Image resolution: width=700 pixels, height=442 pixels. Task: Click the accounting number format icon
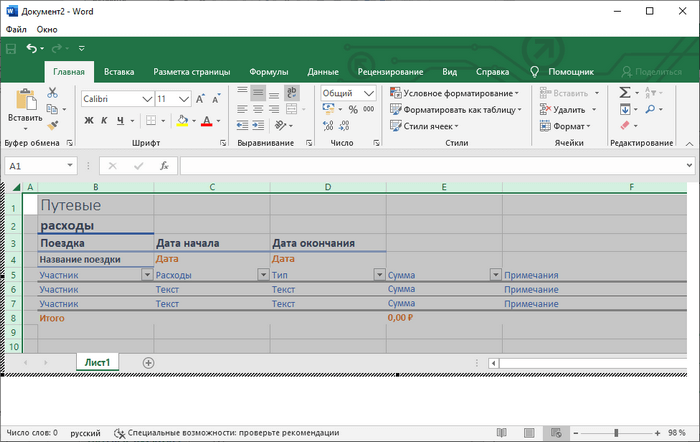[329, 109]
